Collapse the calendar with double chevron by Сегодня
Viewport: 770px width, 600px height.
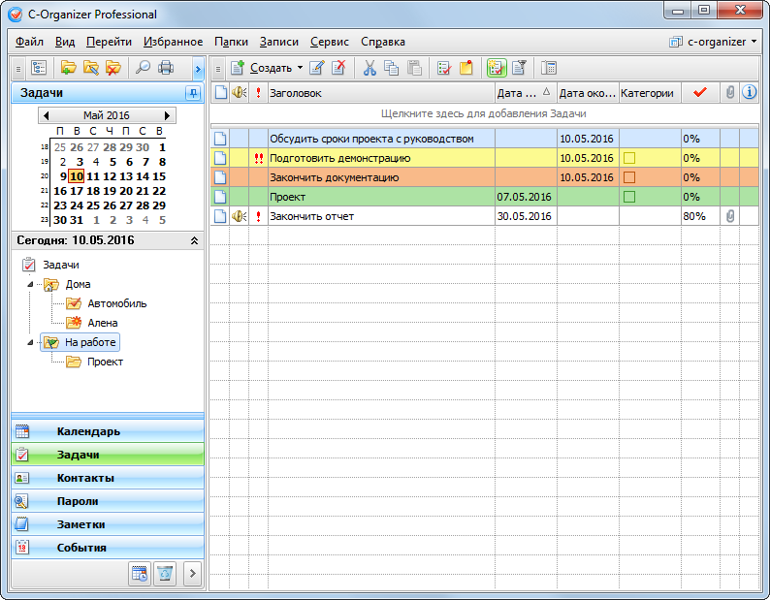(x=194, y=241)
